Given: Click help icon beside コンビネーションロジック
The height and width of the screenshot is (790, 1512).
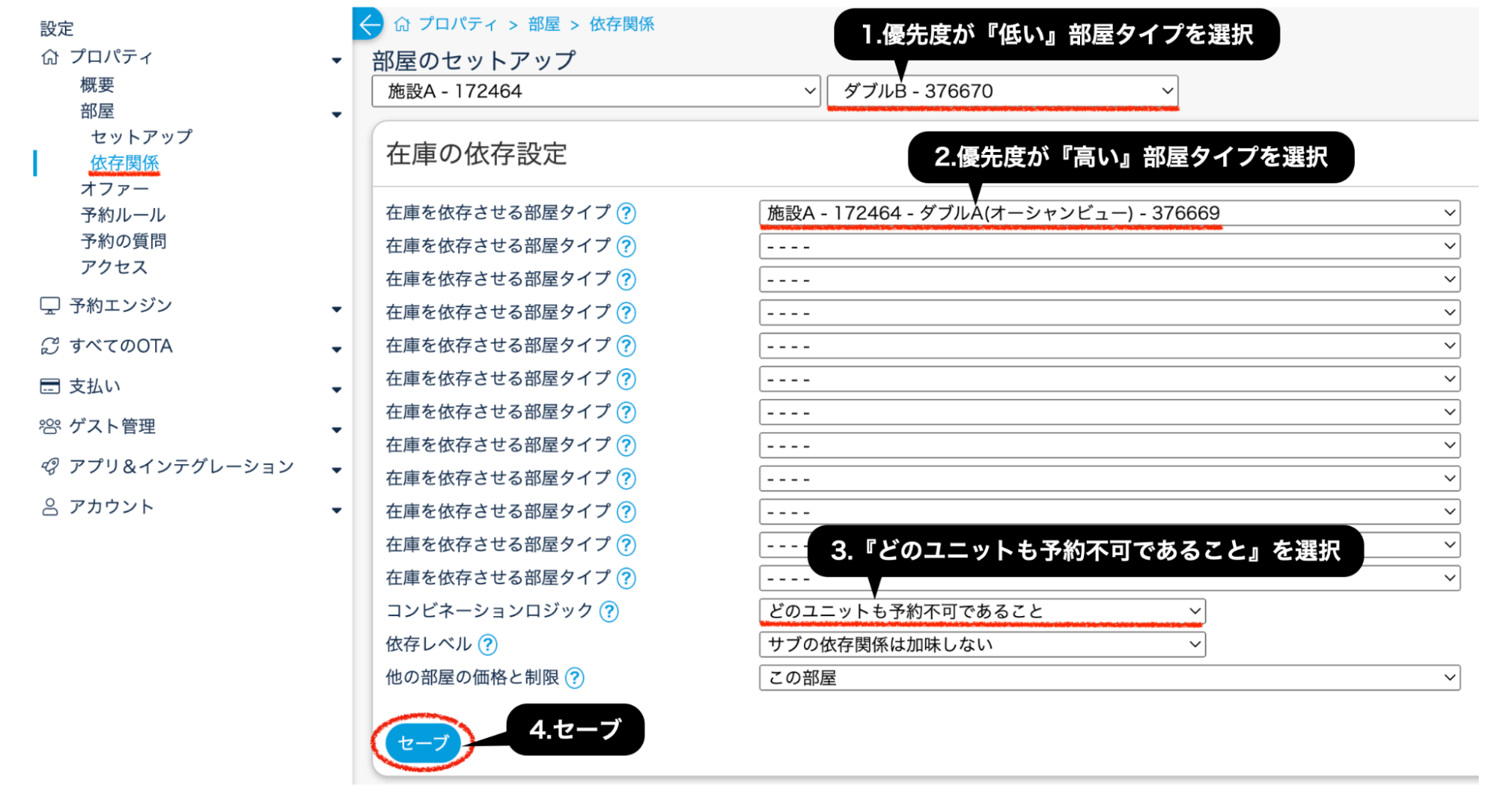Looking at the screenshot, I should [x=609, y=612].
